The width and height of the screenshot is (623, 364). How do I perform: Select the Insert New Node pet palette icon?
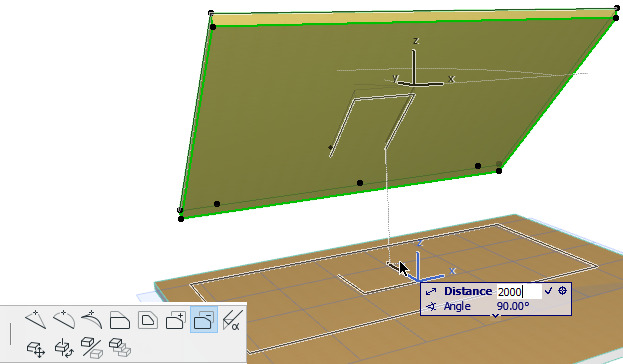point(36,319)
